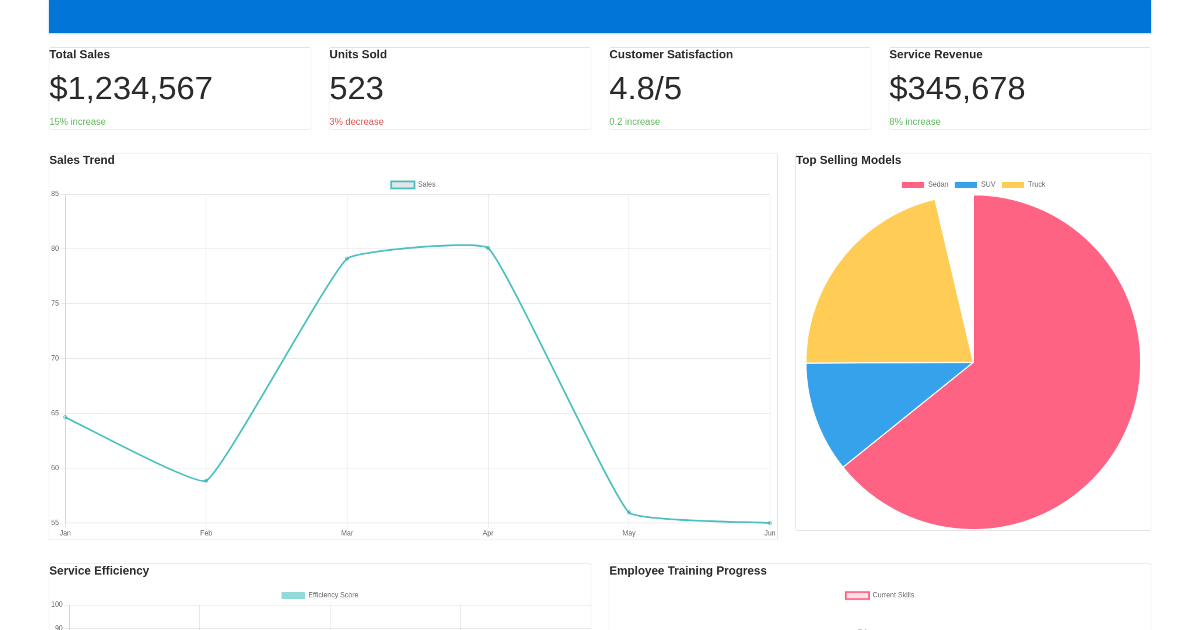The height and width of the screenshot is (630, 1200).
Task: Click the Units Sold card showing 523
Action: coord(459,87)
